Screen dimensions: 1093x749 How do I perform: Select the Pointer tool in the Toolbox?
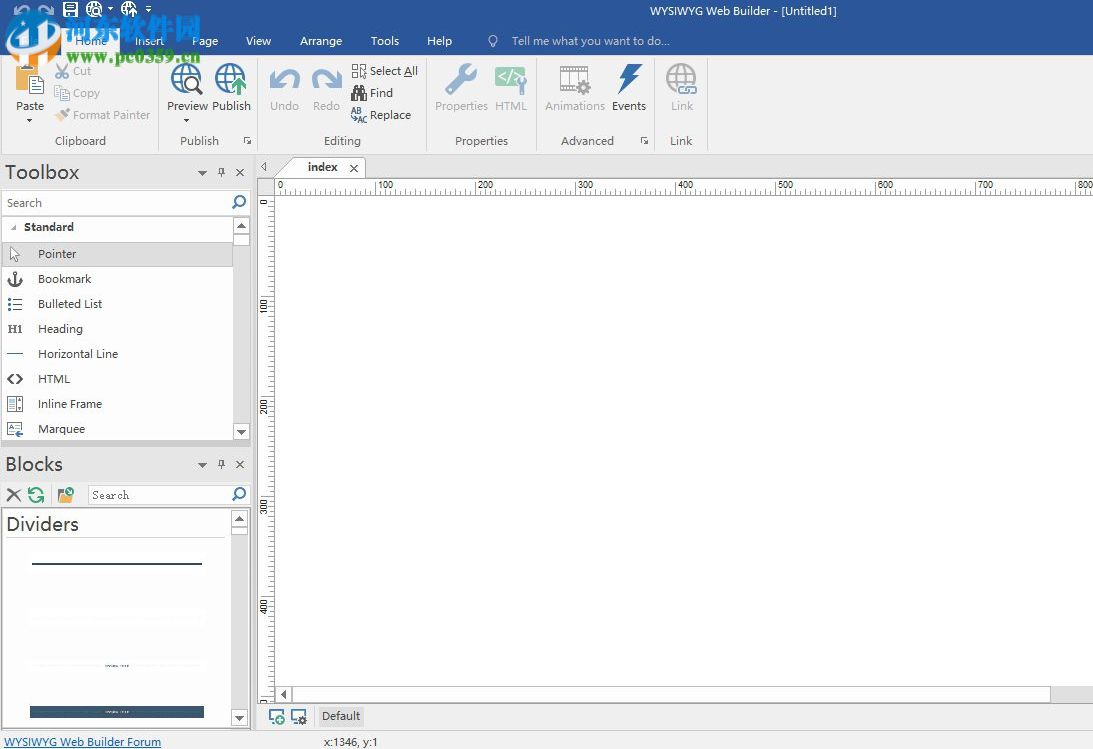point(57,254)
